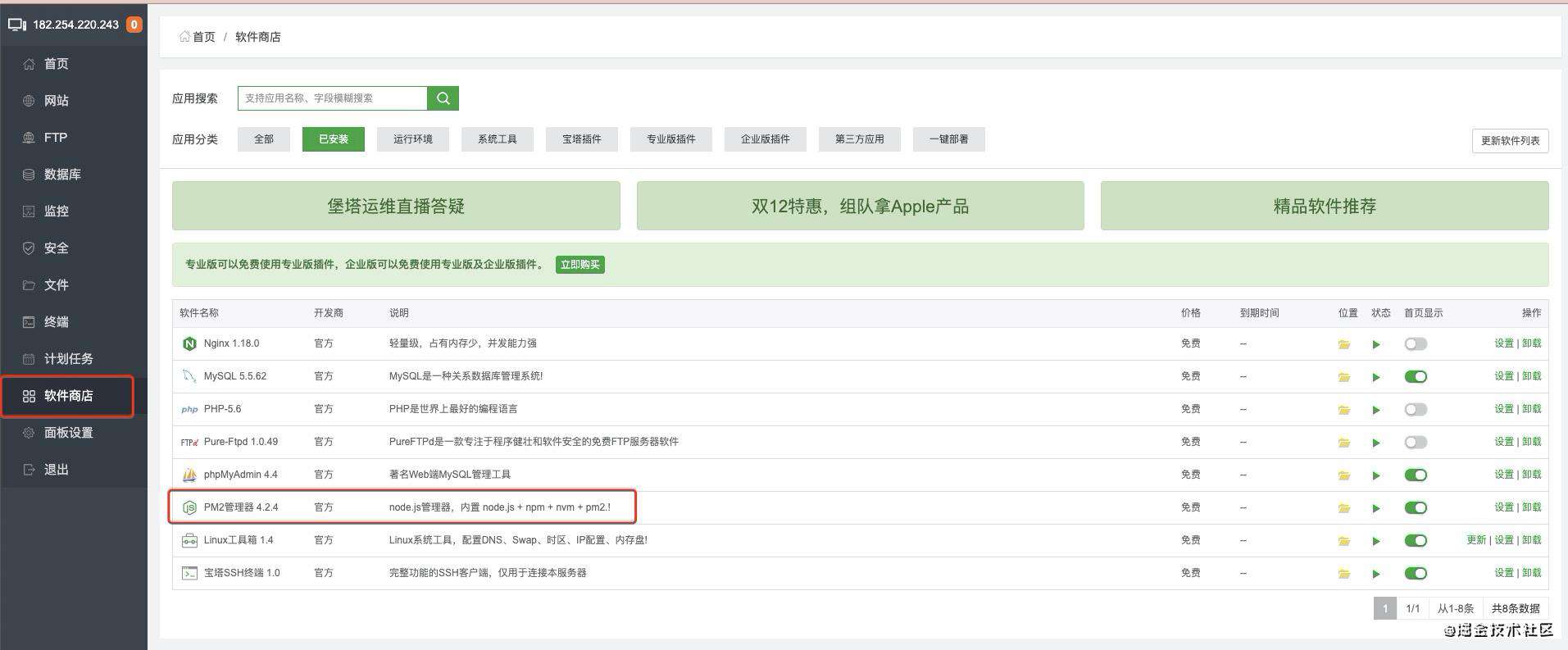Image resolution: width=1568 pixels, height=650 pixels.
Task: Open the folder icon in PHP-5.6 row
Action: pos(1344,410)
